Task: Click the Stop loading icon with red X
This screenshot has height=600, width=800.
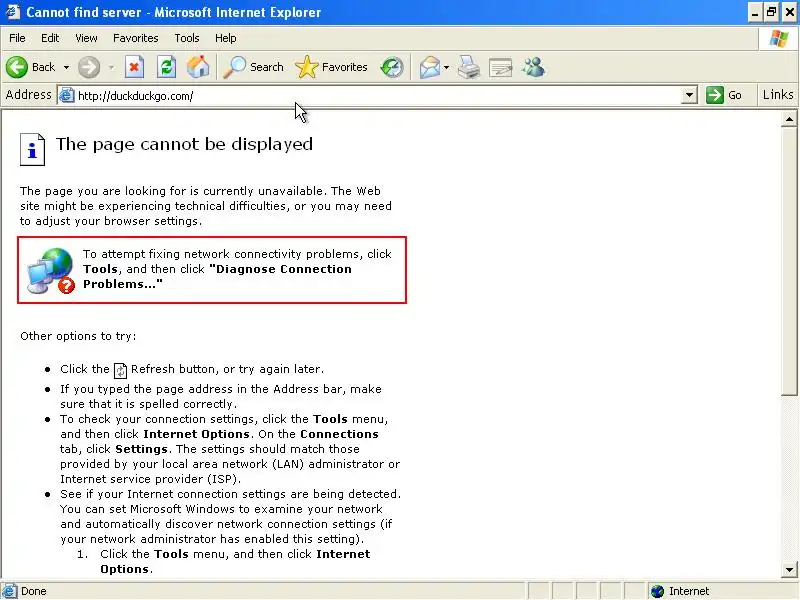Action: pos(134,67)
